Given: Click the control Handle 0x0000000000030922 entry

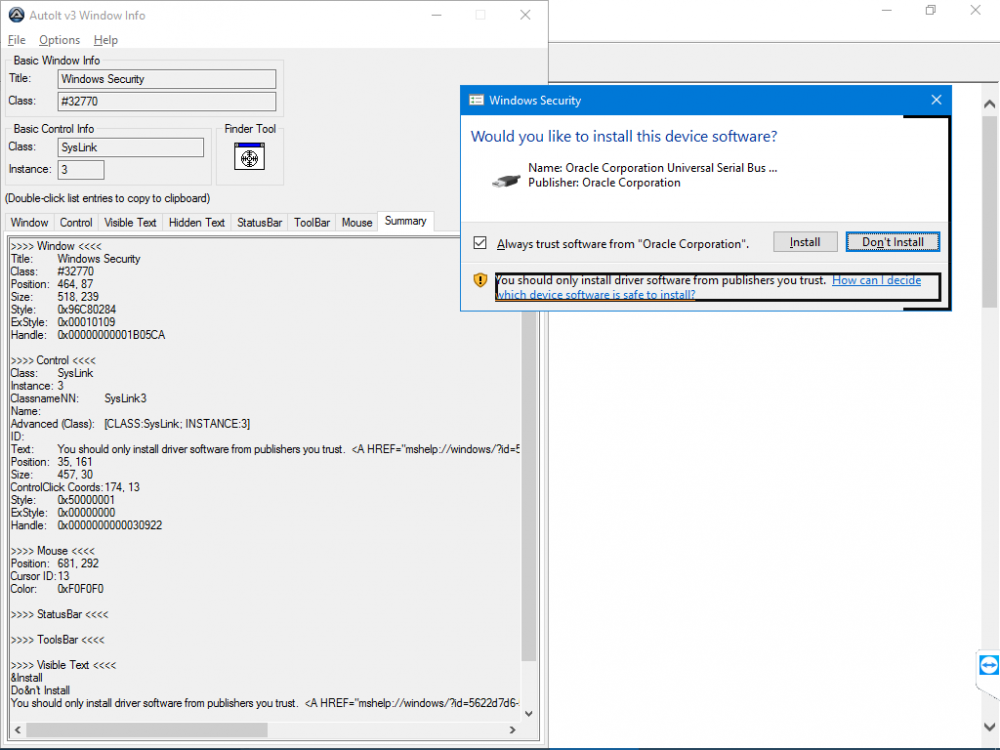Looking at the screenshot, I should click(x=86, y=526).
